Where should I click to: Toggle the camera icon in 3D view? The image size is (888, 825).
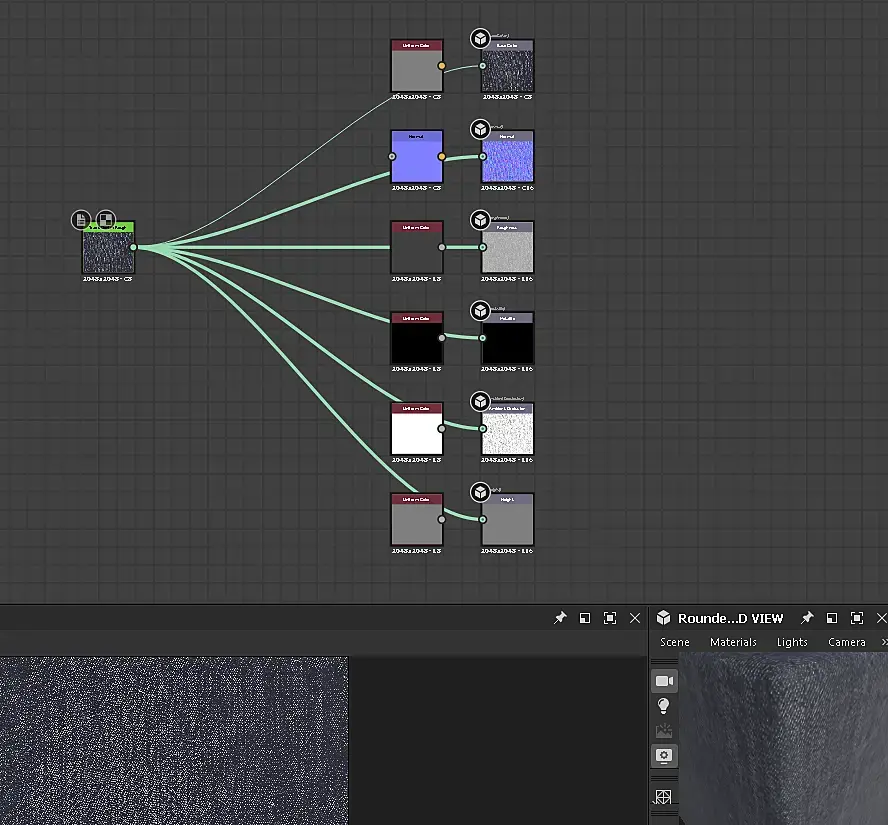tap(664, 681)
